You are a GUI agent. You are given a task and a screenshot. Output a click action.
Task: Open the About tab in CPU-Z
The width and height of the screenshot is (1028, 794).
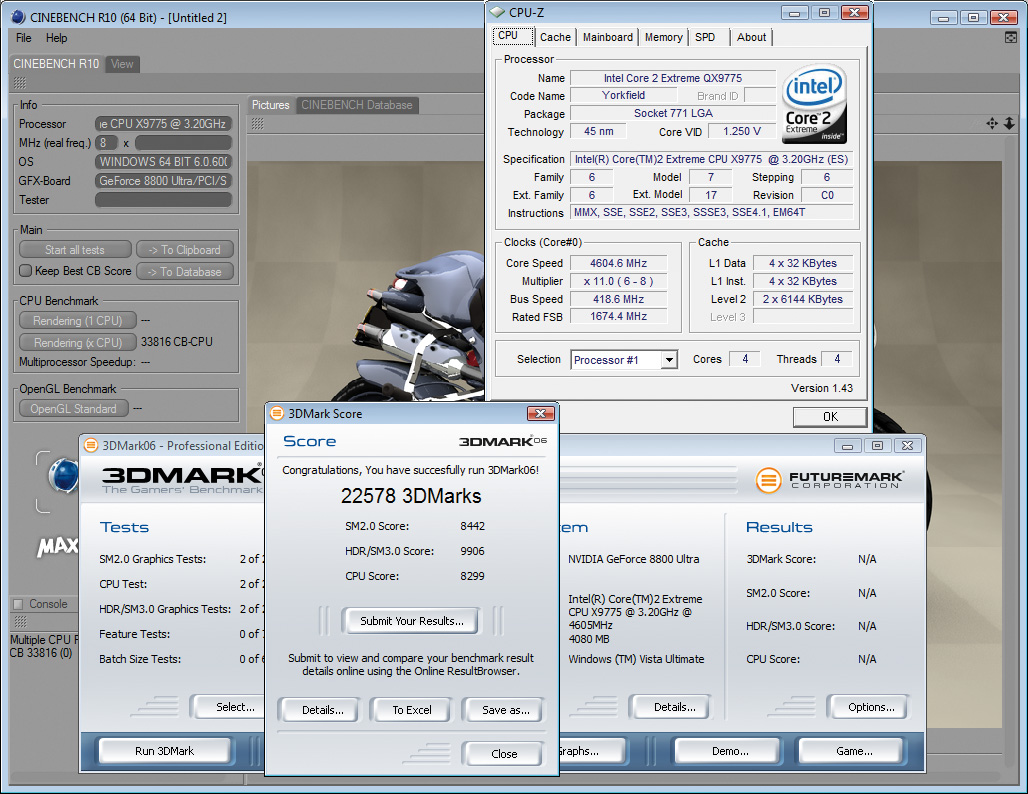pyautogui.click(x=751, y=37)
